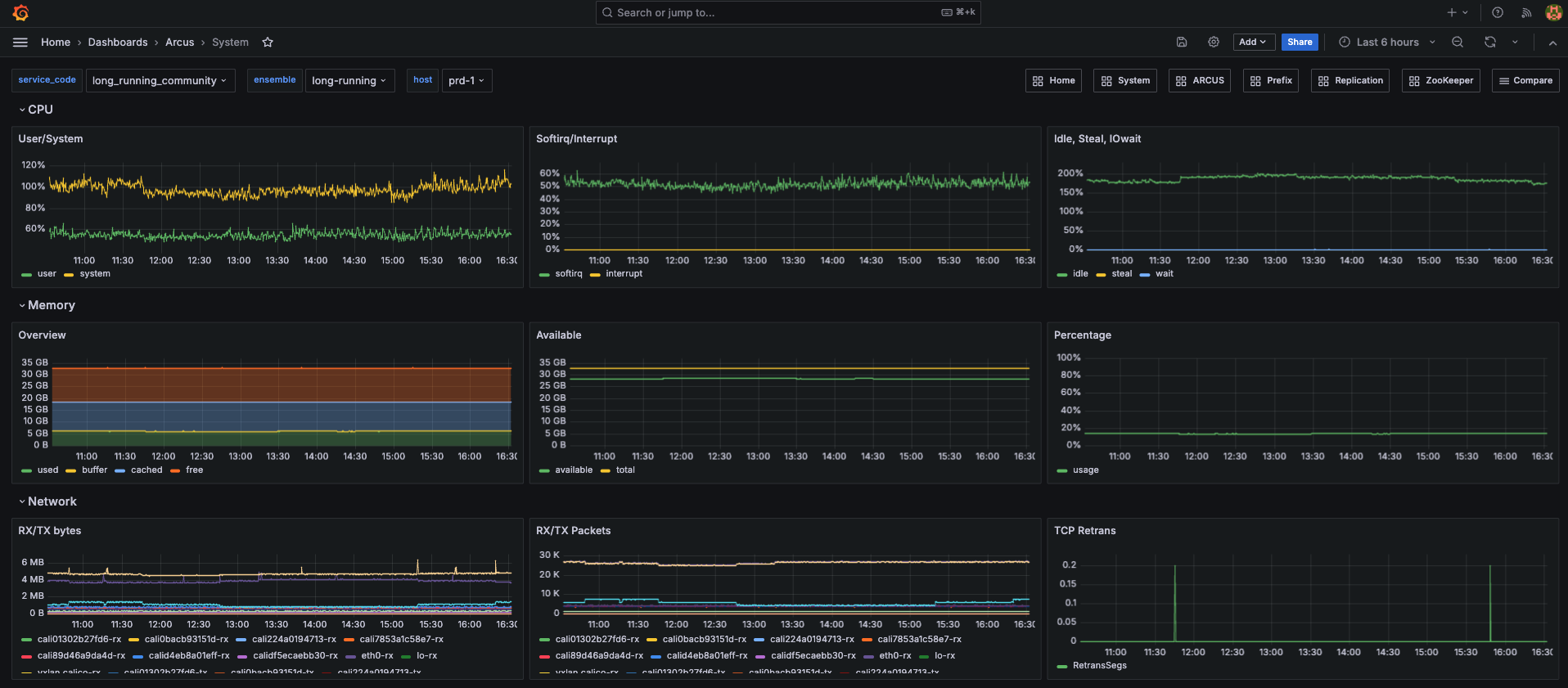
Task: Click the Grafana logo icon
Action: [x=21, y=13]
